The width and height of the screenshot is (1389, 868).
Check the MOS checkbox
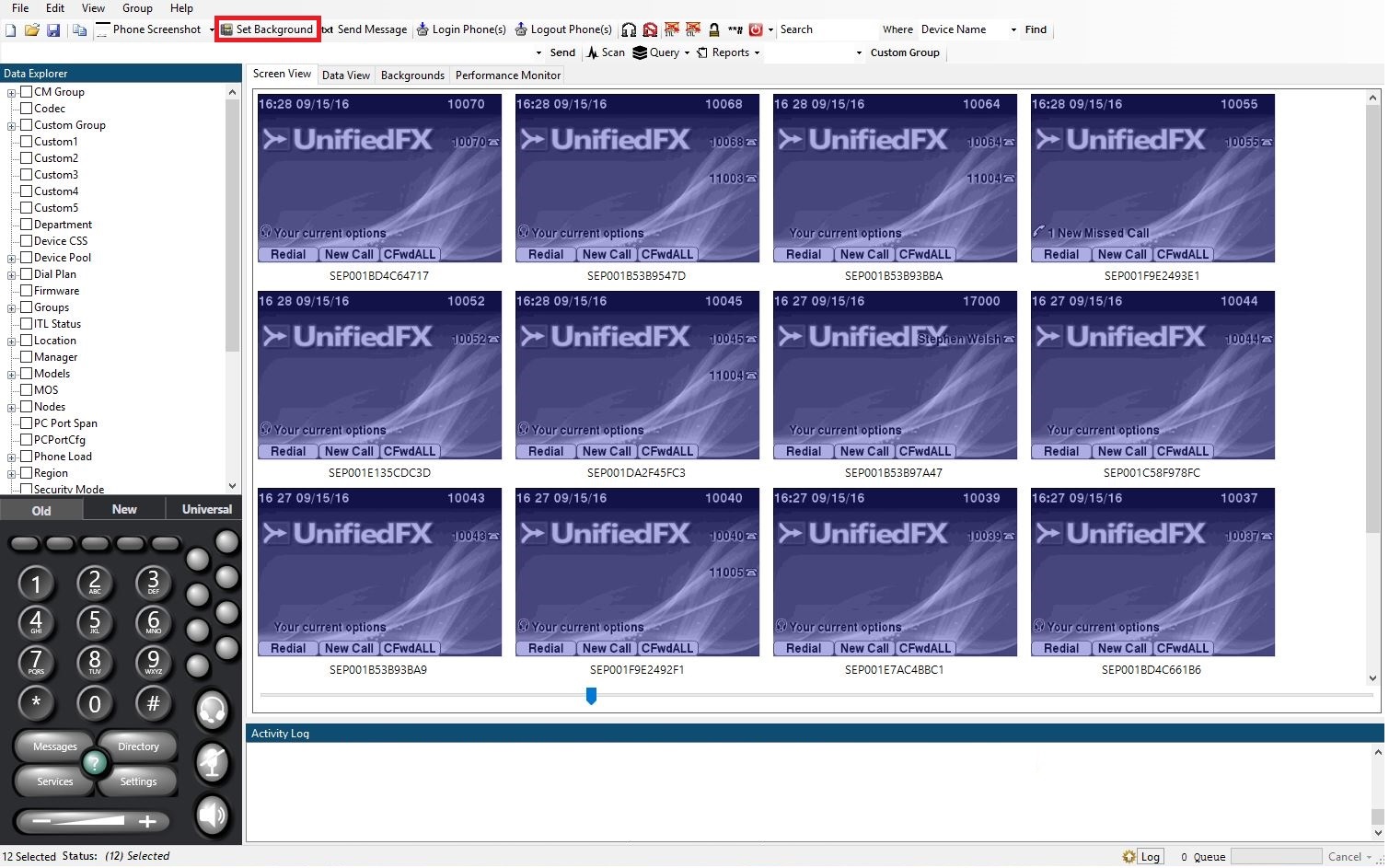pos(27,390)
